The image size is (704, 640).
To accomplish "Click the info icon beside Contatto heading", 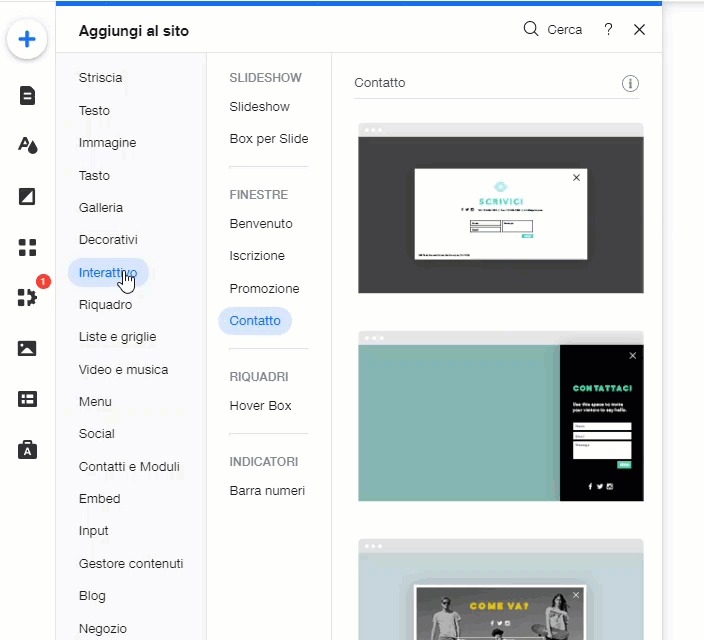I will pyautogui.click(x=630, y=83).
